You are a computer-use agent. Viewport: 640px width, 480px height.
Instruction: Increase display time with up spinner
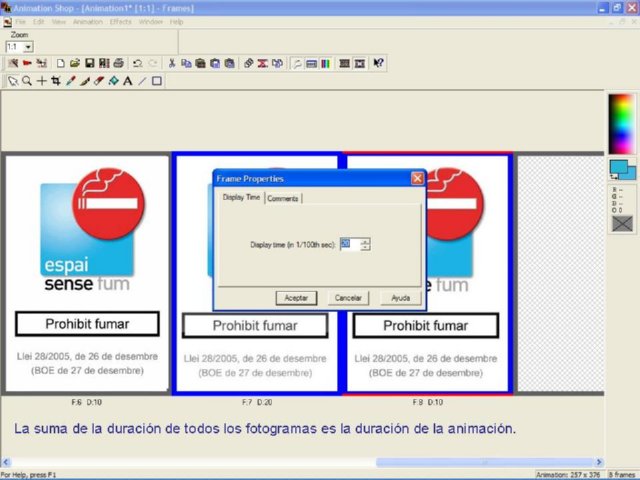click(x=365, y=242)
